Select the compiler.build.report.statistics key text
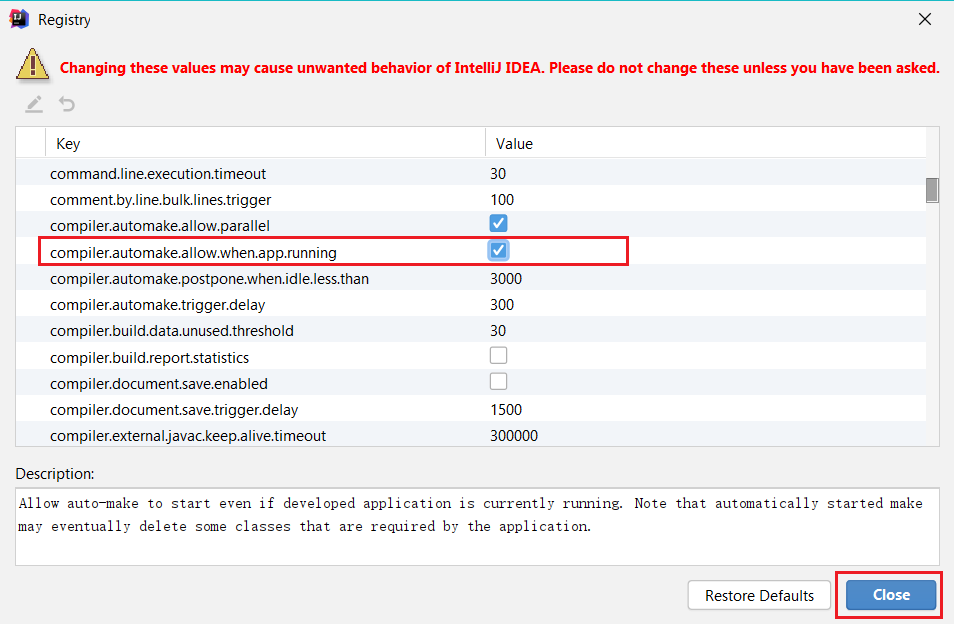 point(149,358)
